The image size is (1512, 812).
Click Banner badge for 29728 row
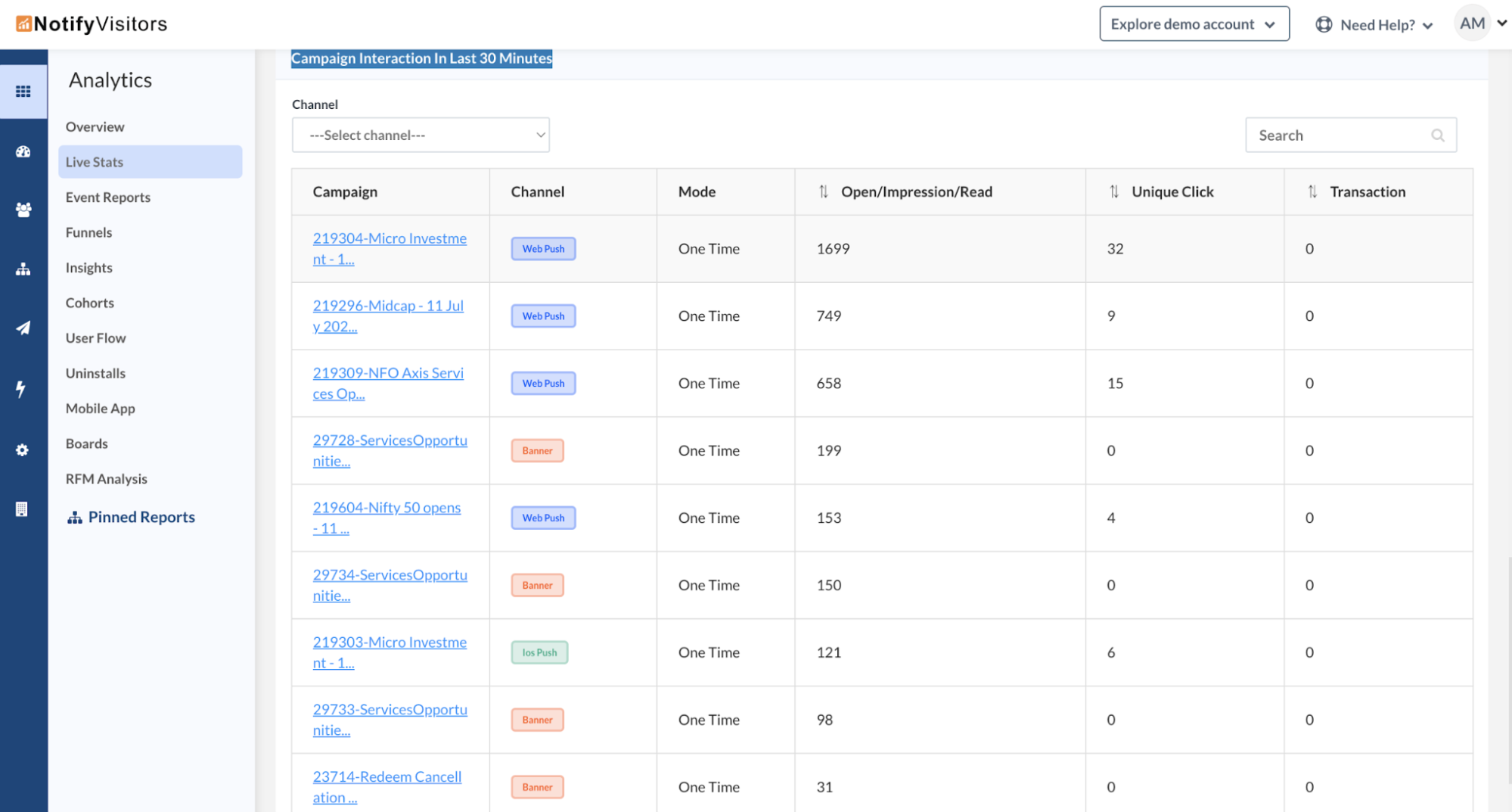click(537, 451)
